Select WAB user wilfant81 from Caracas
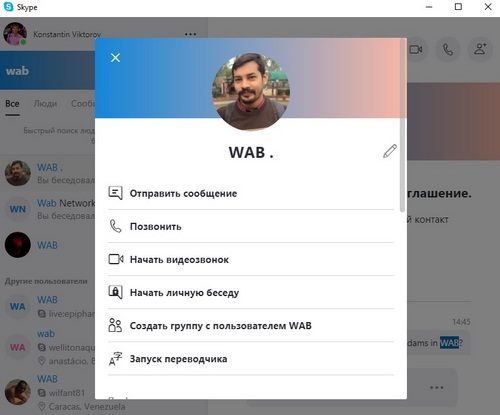 click(x=48, y=392)
